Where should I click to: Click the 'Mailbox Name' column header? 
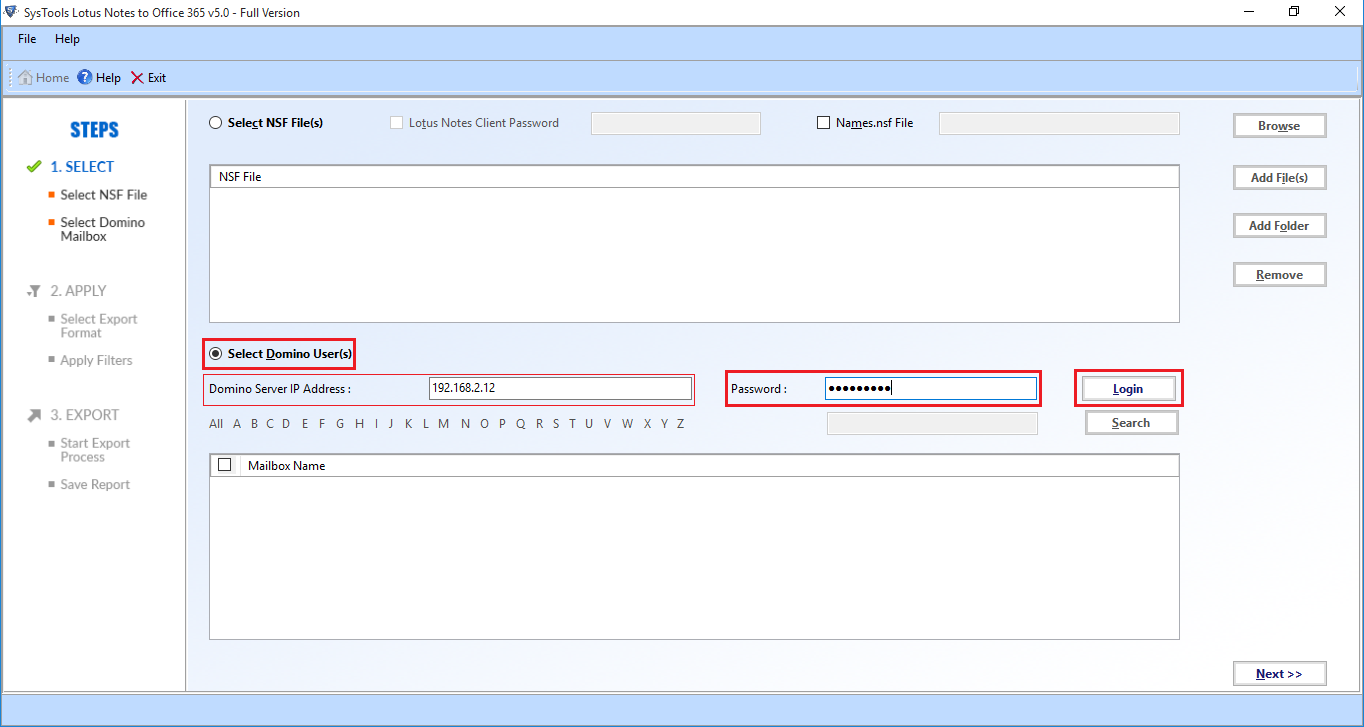point(710,465)
